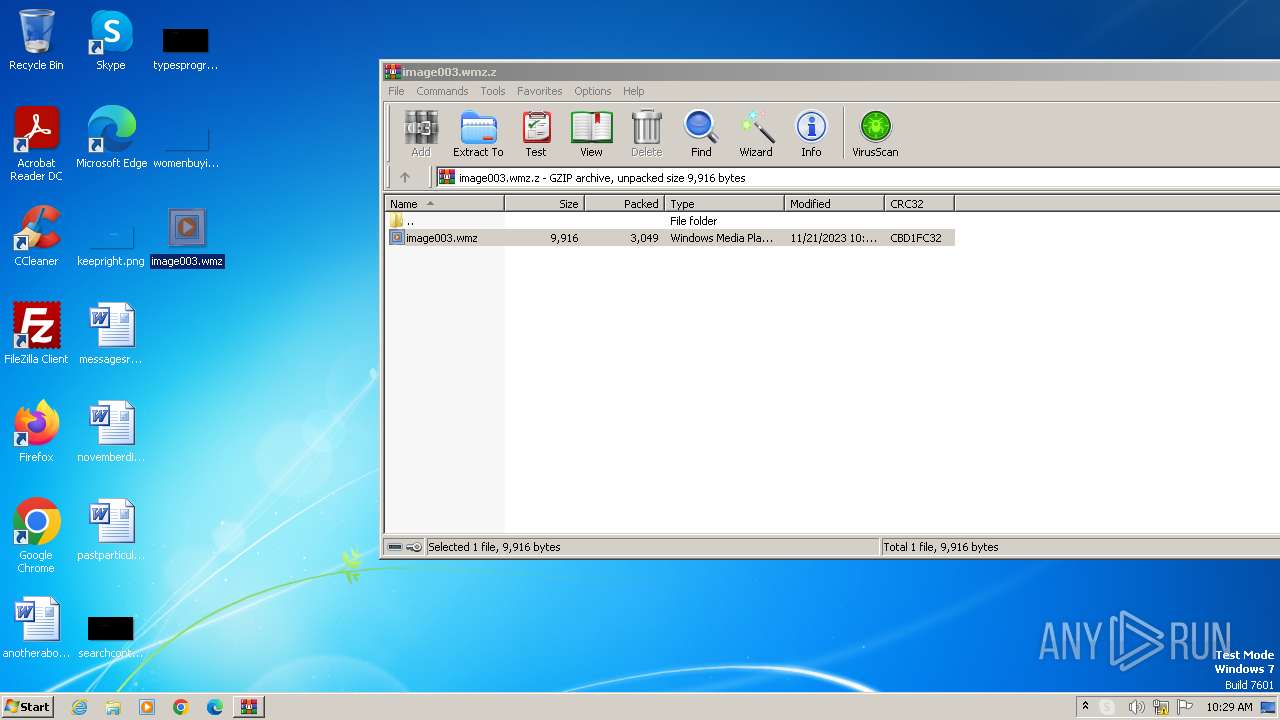The image size is (1280, 720).
Task: Click the Extract To toolbar icon
Action: 478,134
